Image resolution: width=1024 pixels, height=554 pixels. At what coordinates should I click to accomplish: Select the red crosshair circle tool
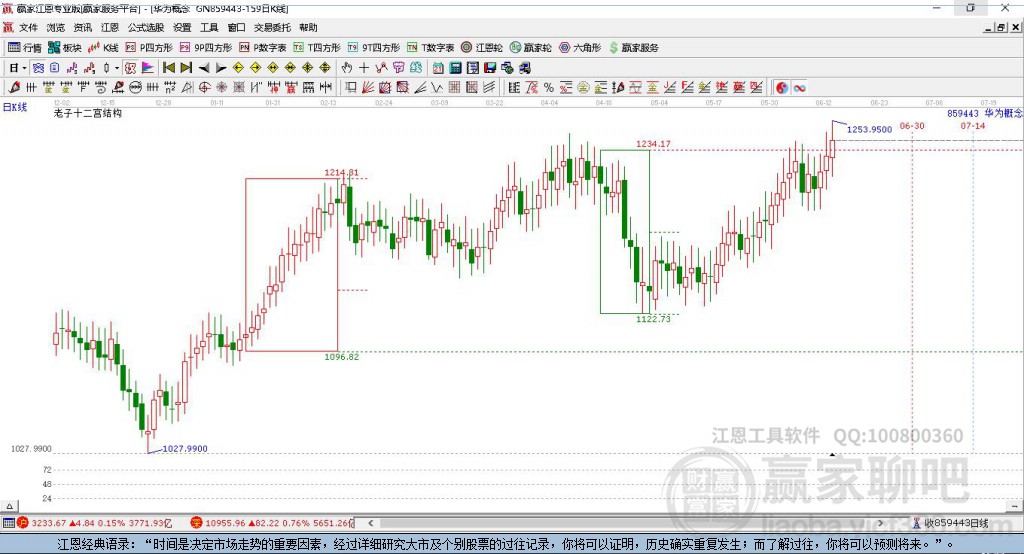(x=204, y=88)
